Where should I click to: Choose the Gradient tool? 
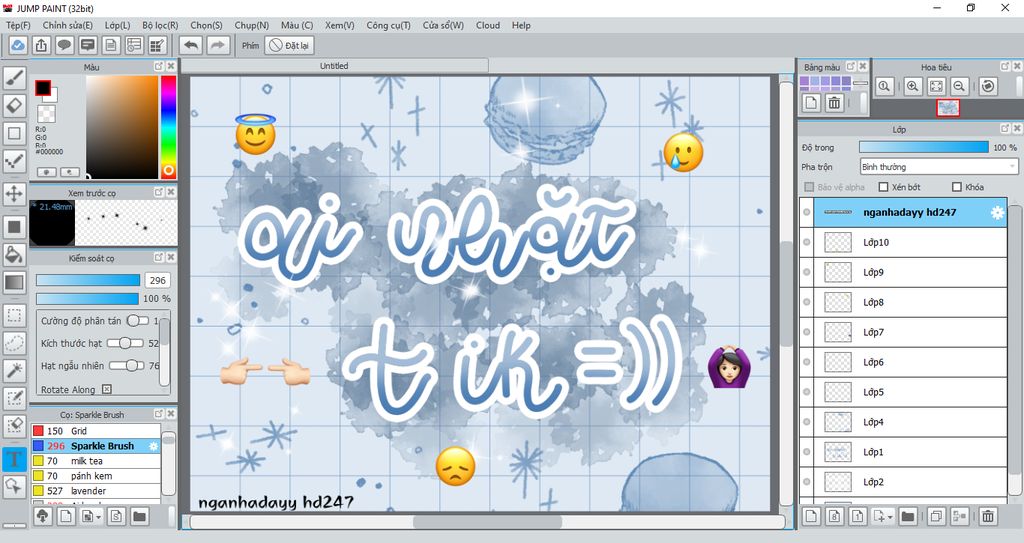pyautogui.click(x=14, y=282)
